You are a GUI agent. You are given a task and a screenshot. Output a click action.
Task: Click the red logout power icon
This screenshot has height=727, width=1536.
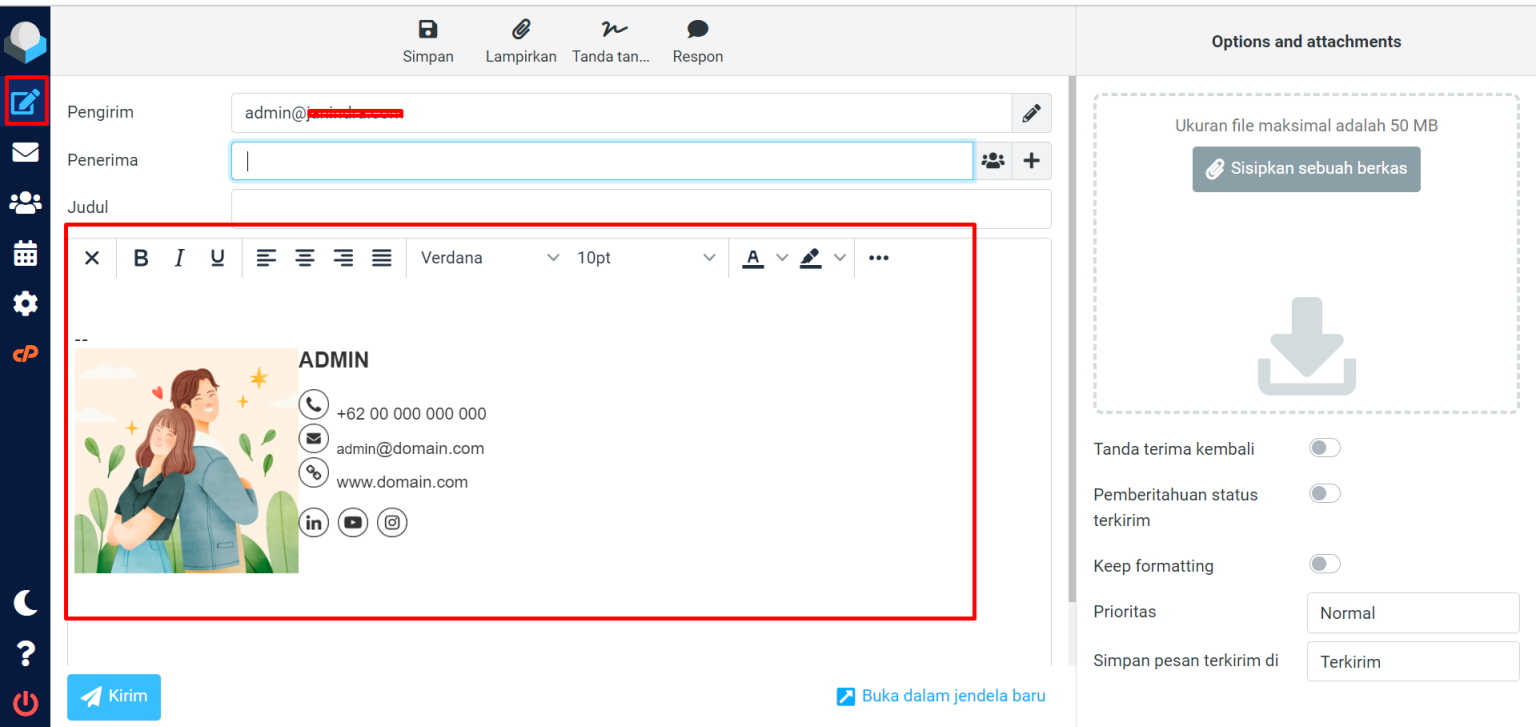[25, 703]
